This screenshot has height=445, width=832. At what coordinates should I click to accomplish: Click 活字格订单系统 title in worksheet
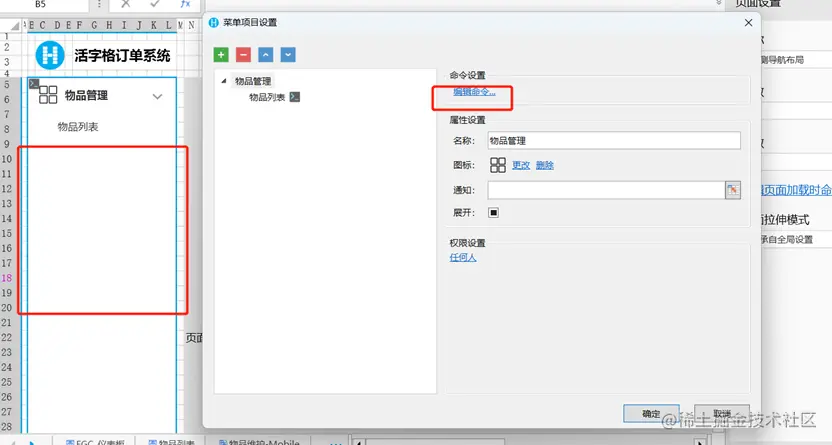[122, 56]
